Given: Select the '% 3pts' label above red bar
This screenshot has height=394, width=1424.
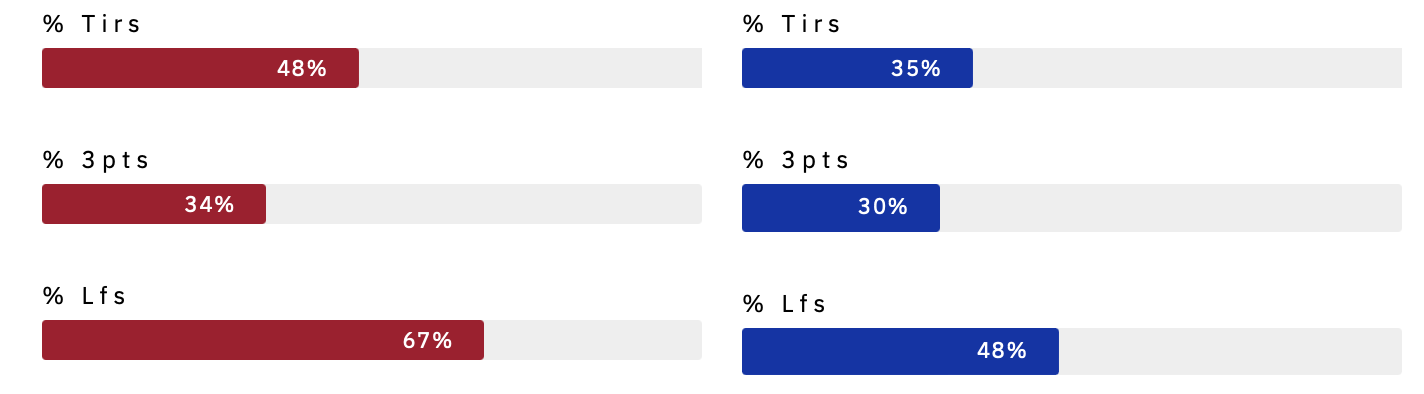Looking at the screenshot, I should point(96,160).
